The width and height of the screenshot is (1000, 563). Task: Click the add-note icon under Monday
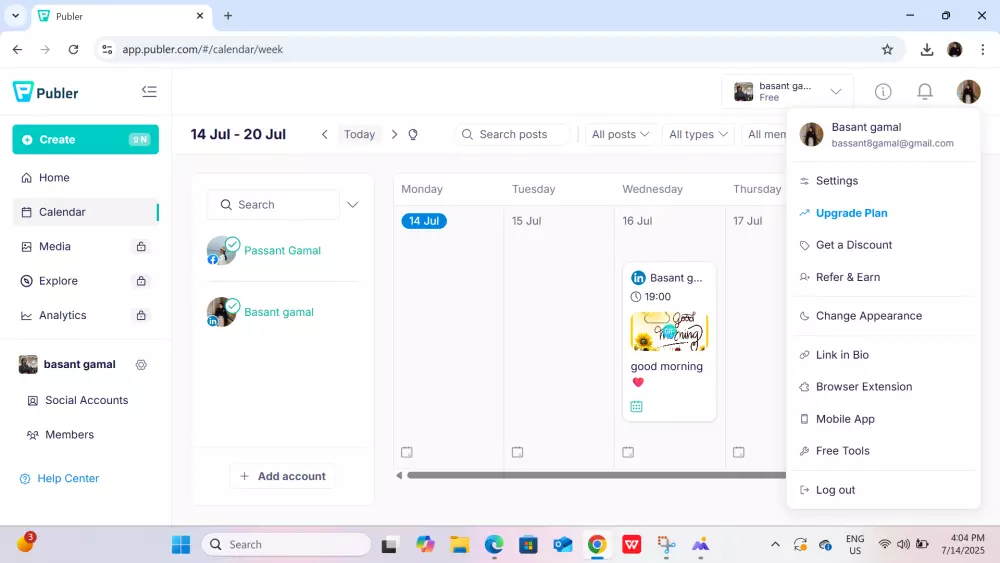pyautogui.click(x=407, y=452)
